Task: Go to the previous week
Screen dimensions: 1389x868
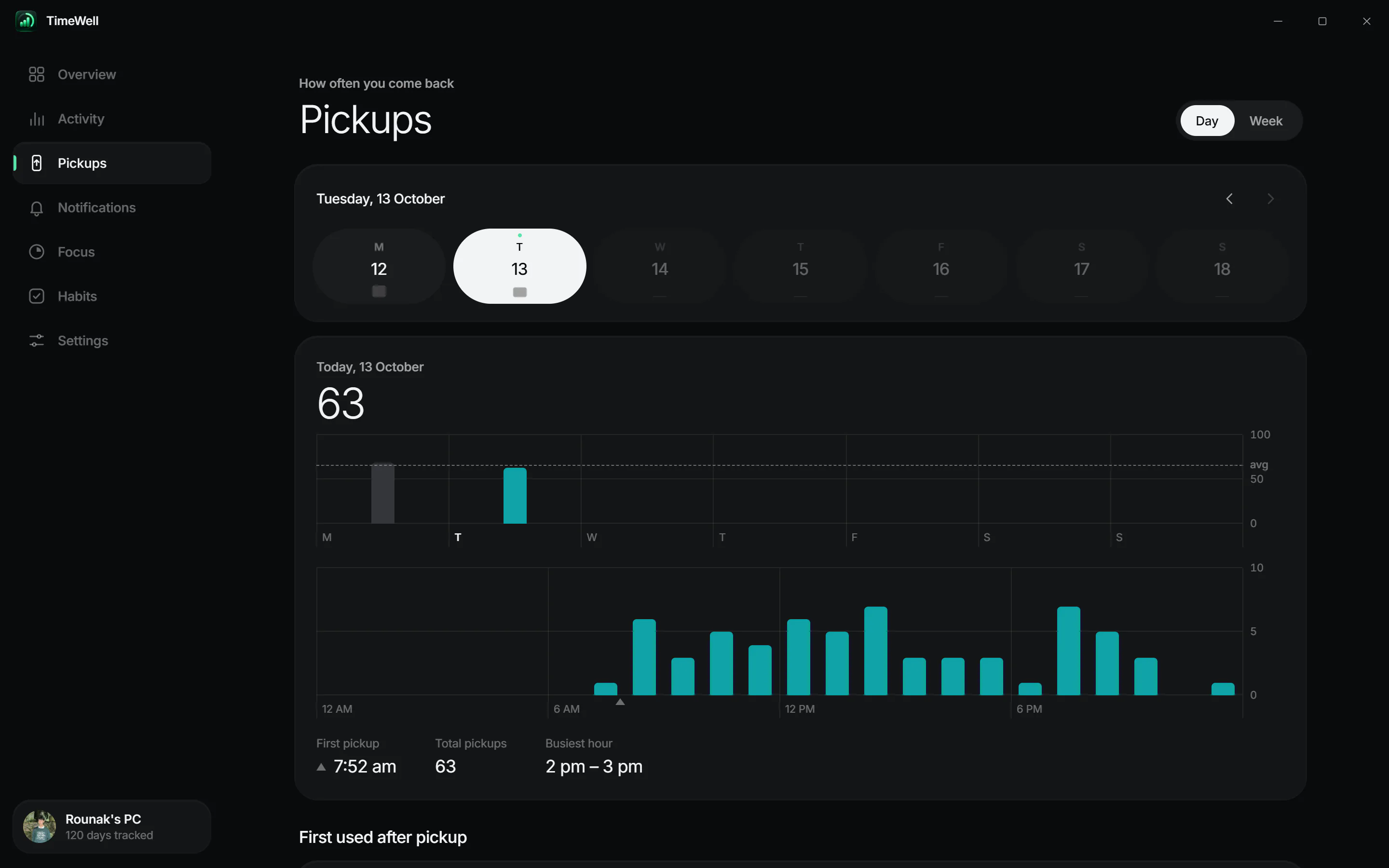Action: pos(1229,199)
